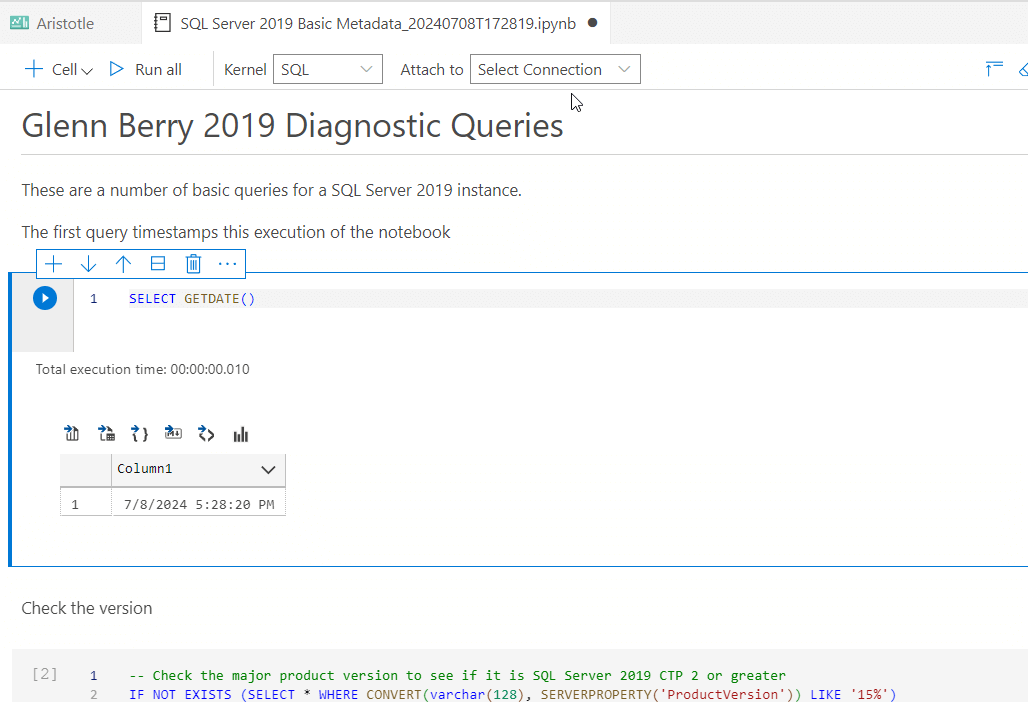Select the SQL Server 2019 Basic Metadata notebook tab
Screen dimensions: 1028x702
click(376, 24)
